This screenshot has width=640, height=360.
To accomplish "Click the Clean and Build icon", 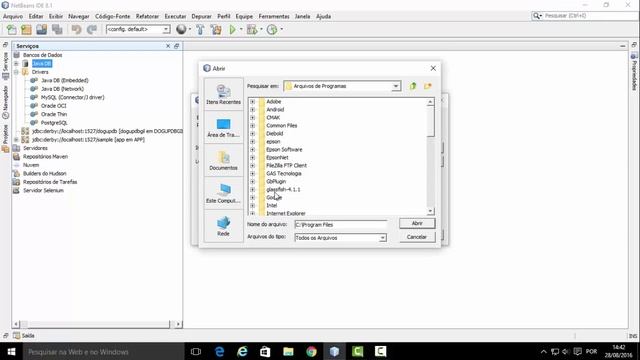I will tap(216, 29).
